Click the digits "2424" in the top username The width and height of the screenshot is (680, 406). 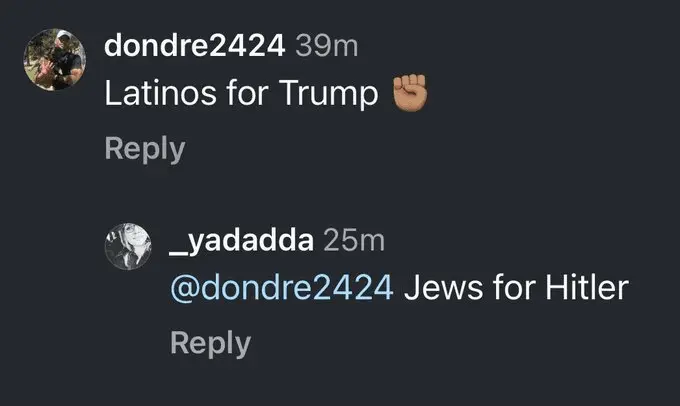(x=253, y=45)
